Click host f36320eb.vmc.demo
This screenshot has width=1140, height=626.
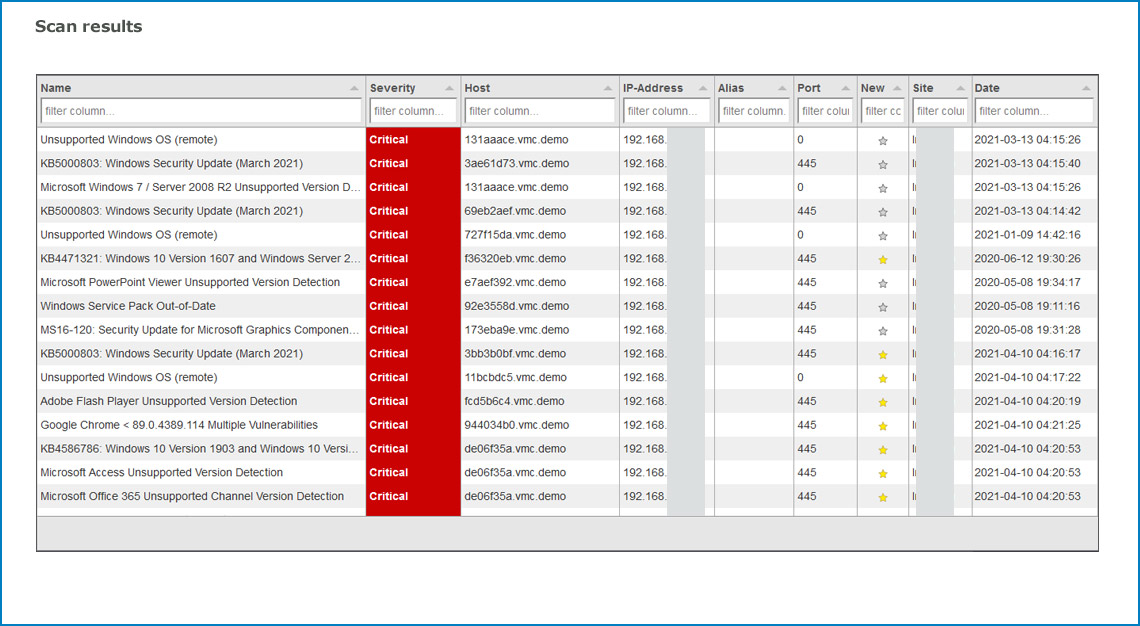click(x=515, y=259)
